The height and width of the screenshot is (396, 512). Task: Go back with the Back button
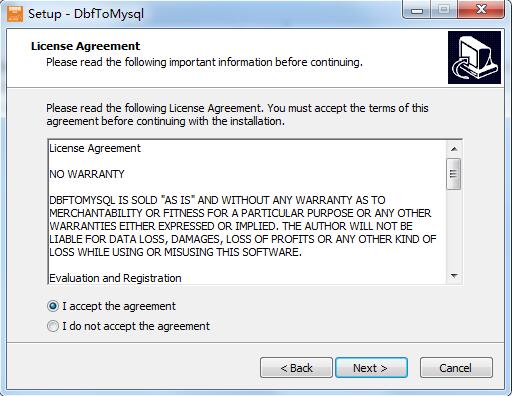click(296, 368)
